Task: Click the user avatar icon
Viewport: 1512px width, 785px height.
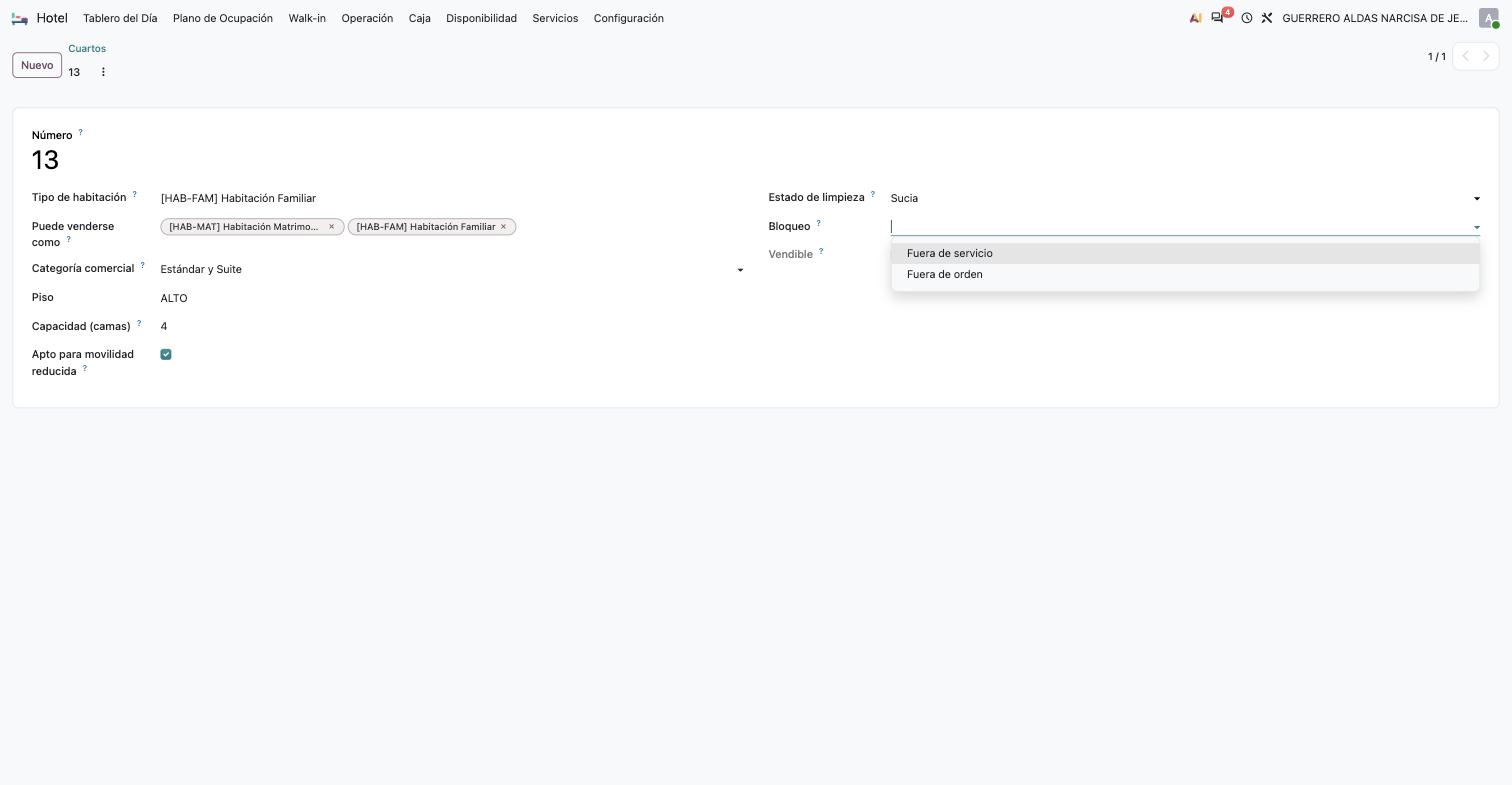Action: pyautogui.click(x=1489, y=18)
